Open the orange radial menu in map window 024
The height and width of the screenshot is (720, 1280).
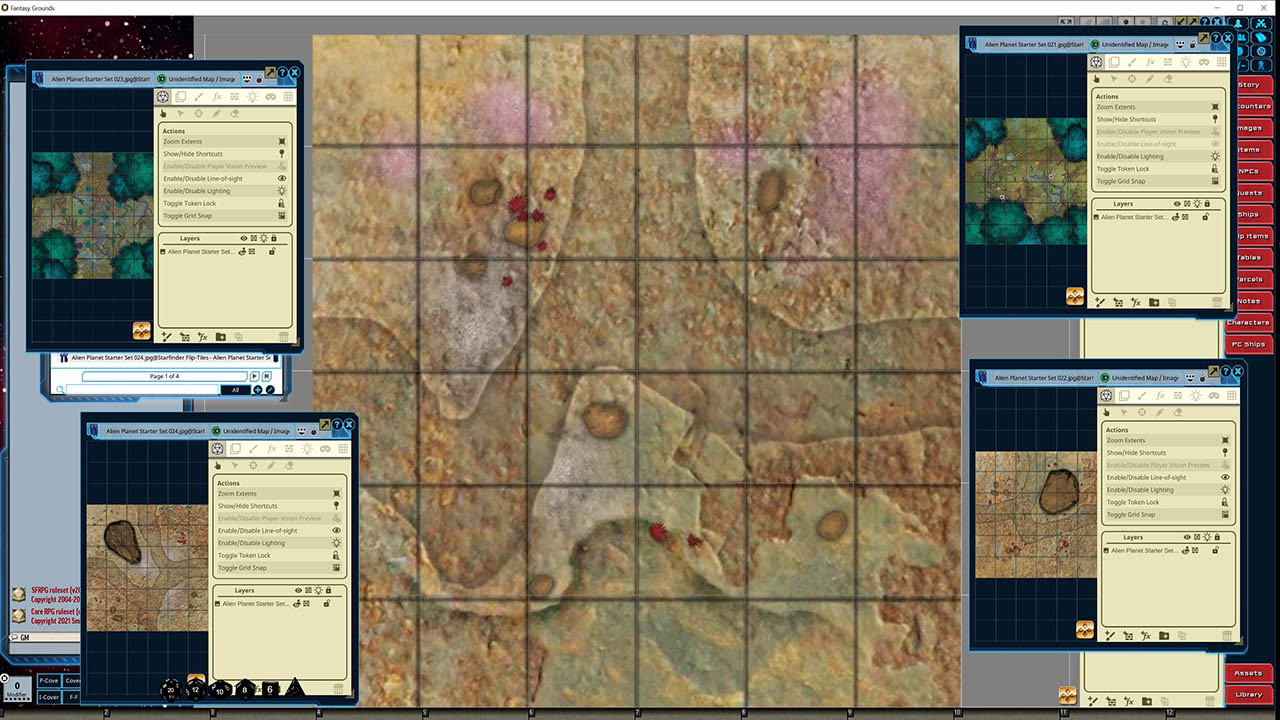[x=195, y=677]
